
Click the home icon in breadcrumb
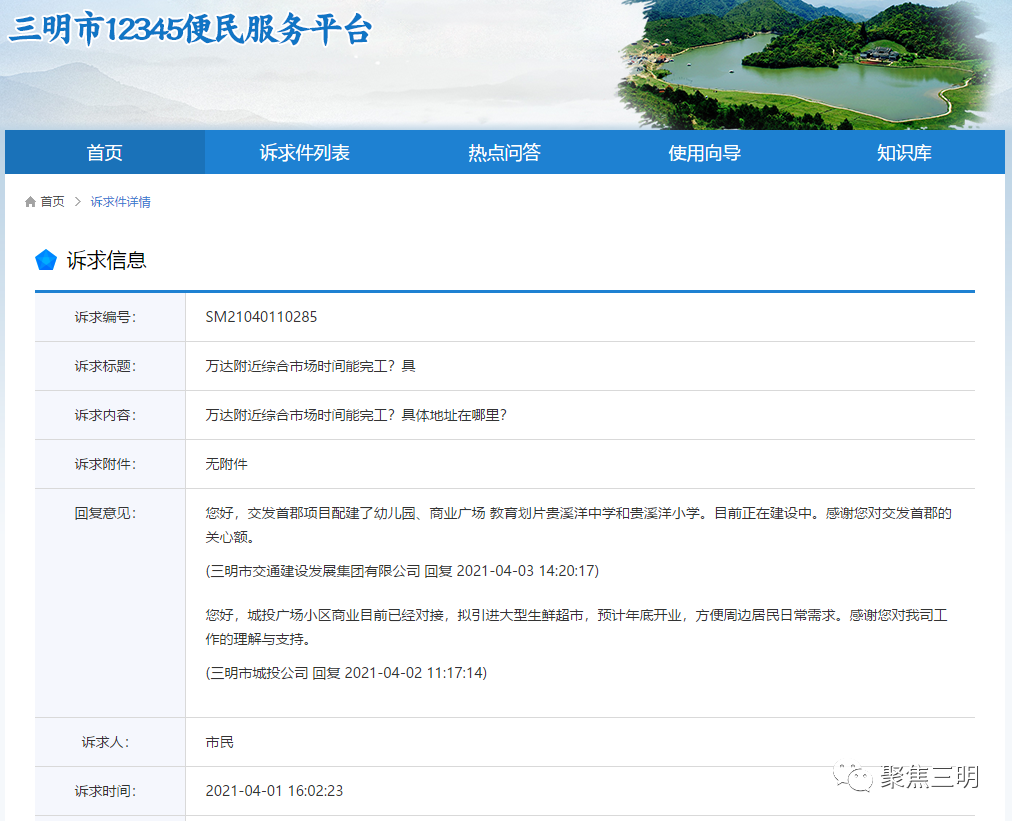30,202
